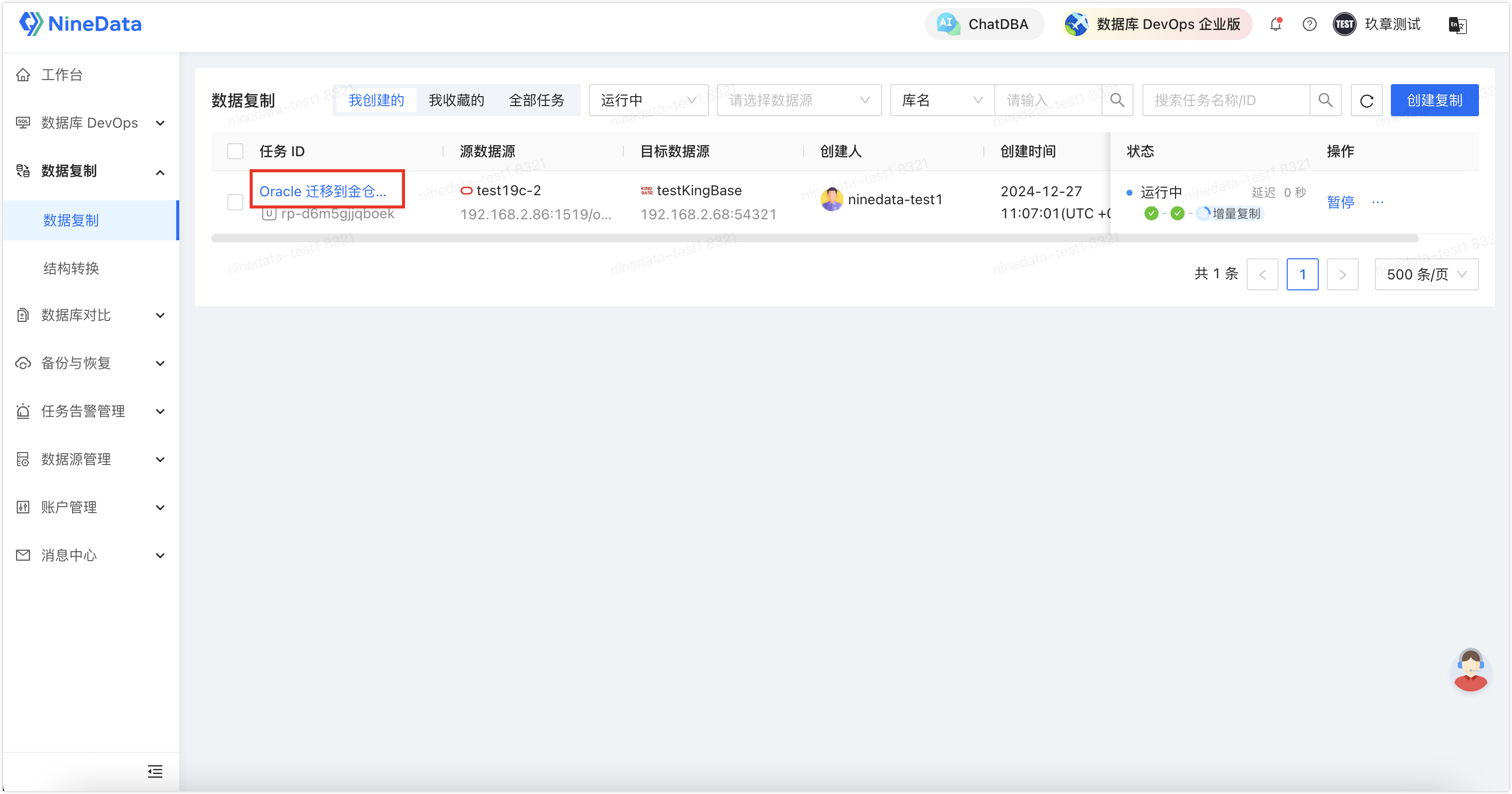Switch to 全部任务 tab
The height and width of the screenshot is (794, 1512).
click(537, 100)
